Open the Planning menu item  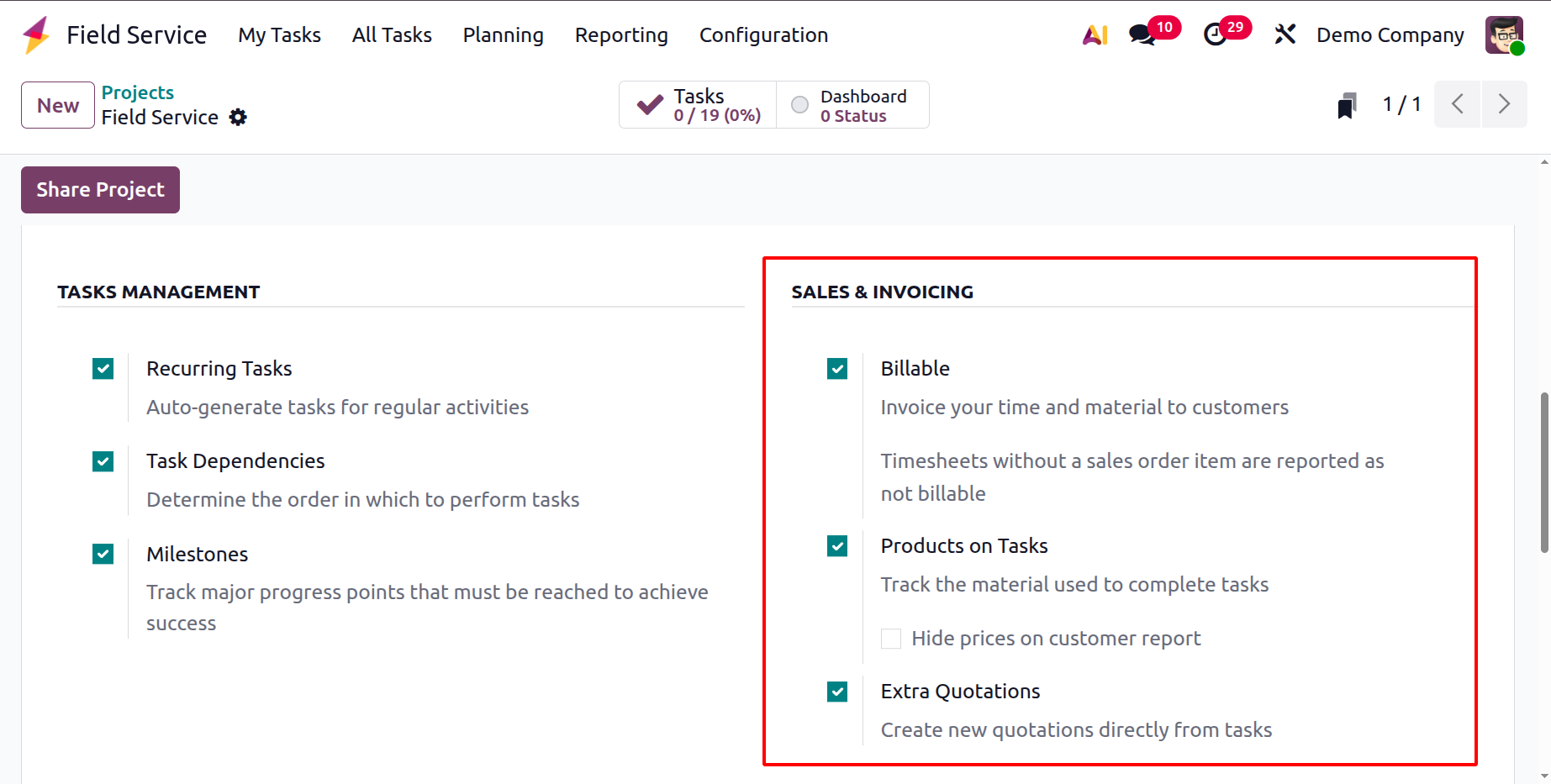tap(503, 35)
